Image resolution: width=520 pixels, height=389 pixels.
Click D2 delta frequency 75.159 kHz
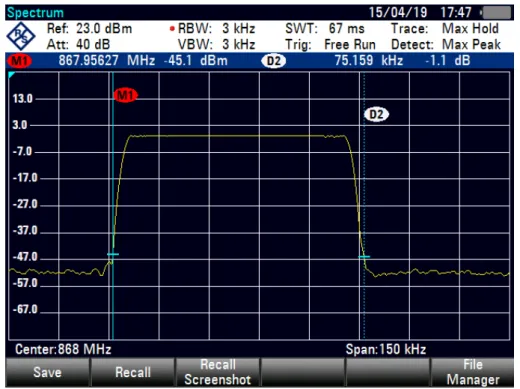pos(369,61)
